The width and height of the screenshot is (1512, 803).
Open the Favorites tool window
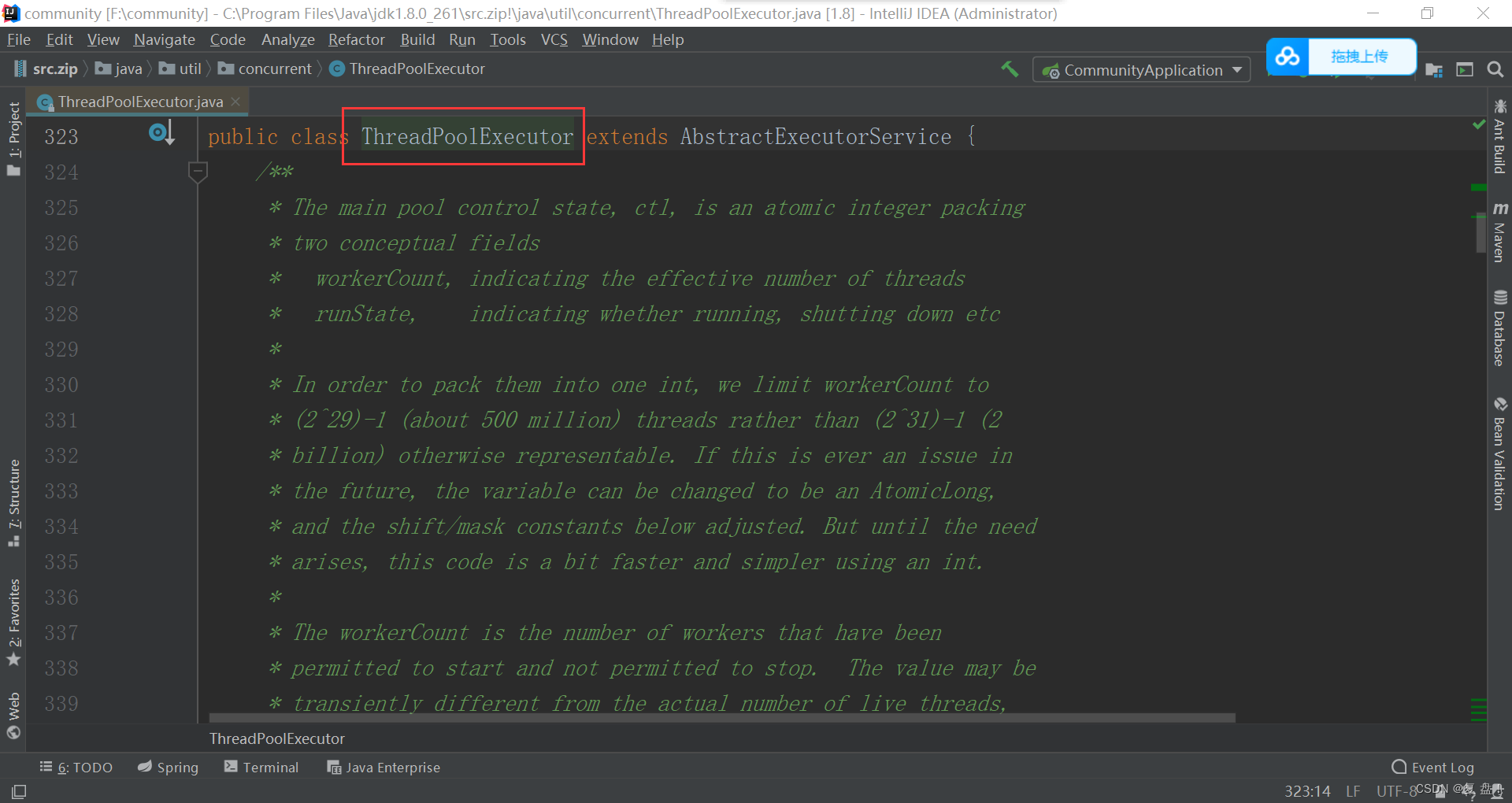(13, 623)
